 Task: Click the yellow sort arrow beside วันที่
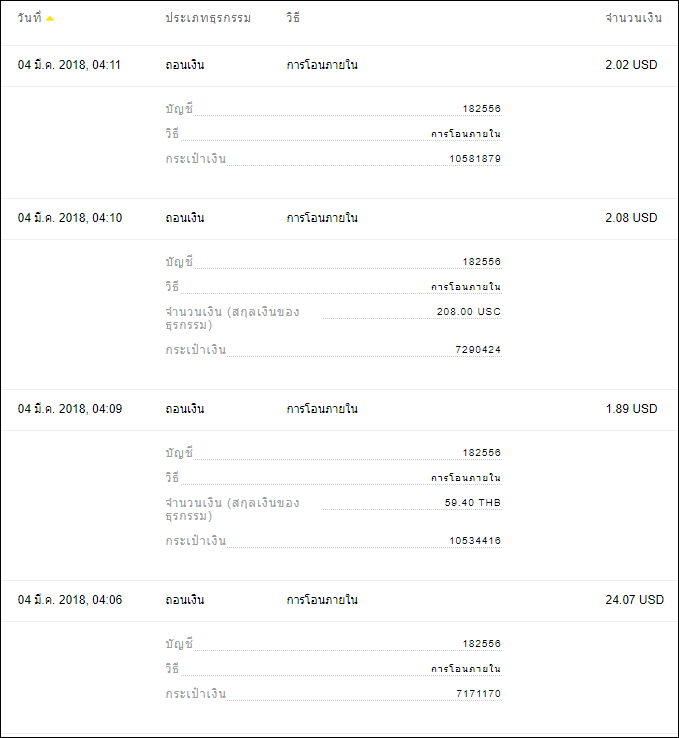coord(50,19)
